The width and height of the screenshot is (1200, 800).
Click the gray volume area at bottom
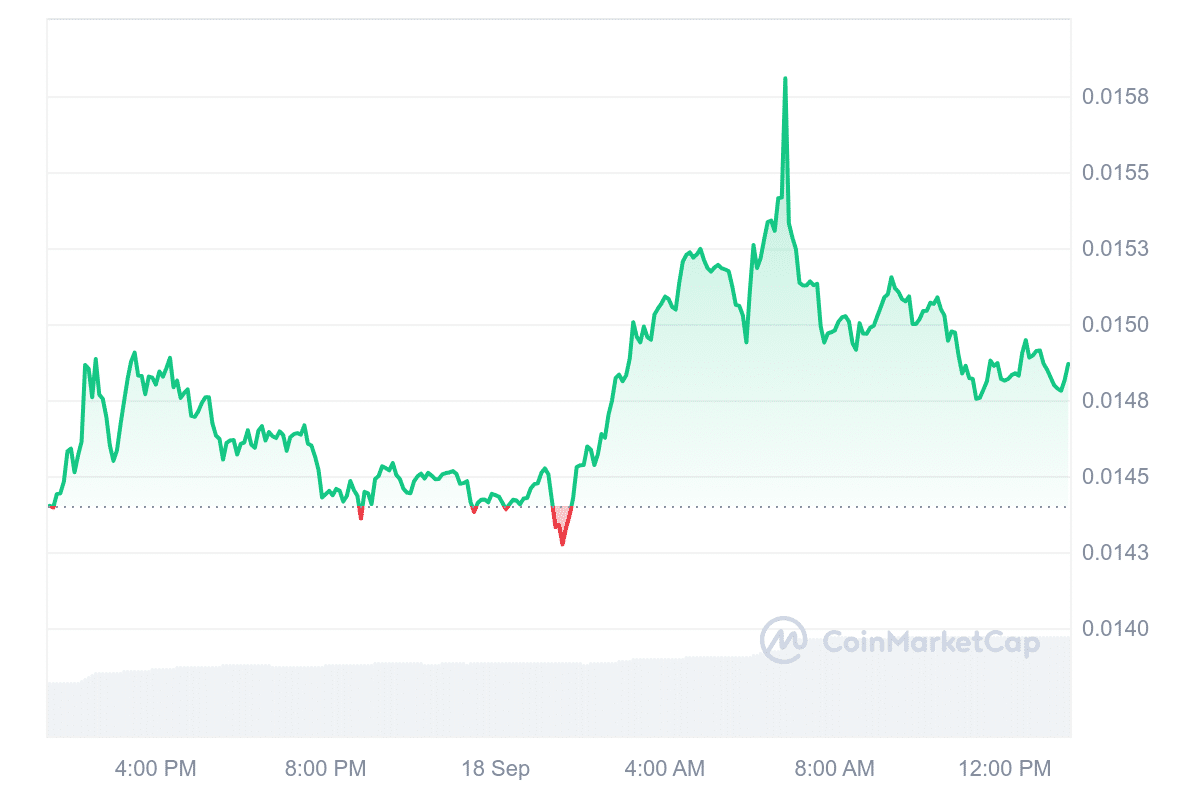click(559, 700)
